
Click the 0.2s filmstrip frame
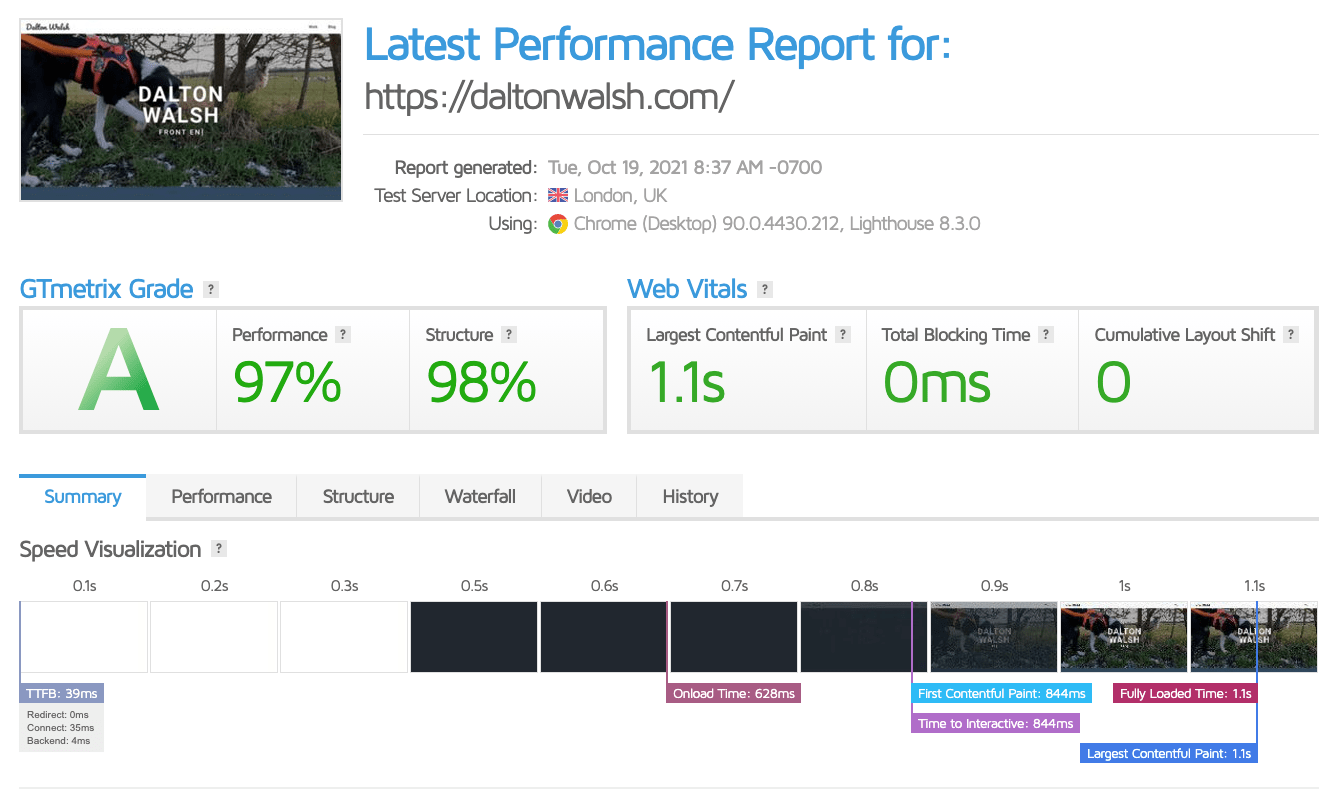[214, 637]
